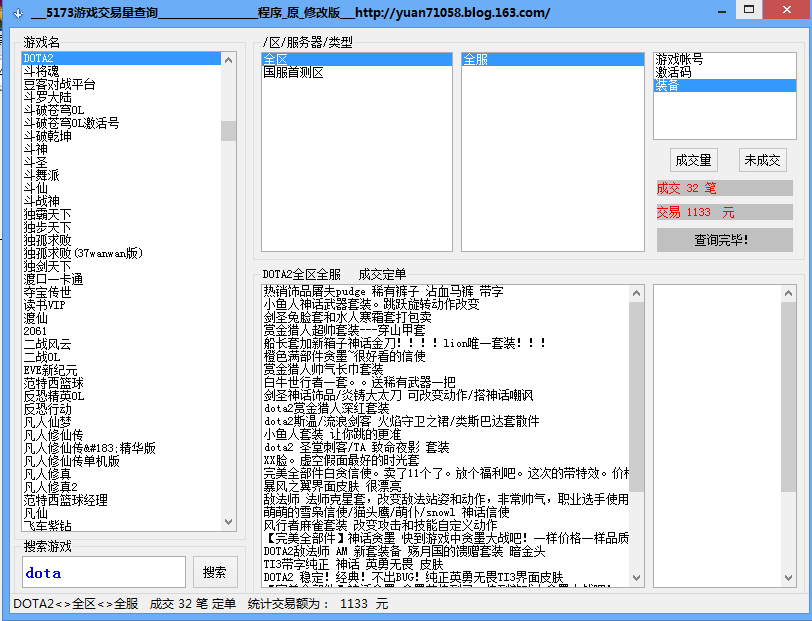Select 游戏帐号 in the type list

(x=725, y=60)
